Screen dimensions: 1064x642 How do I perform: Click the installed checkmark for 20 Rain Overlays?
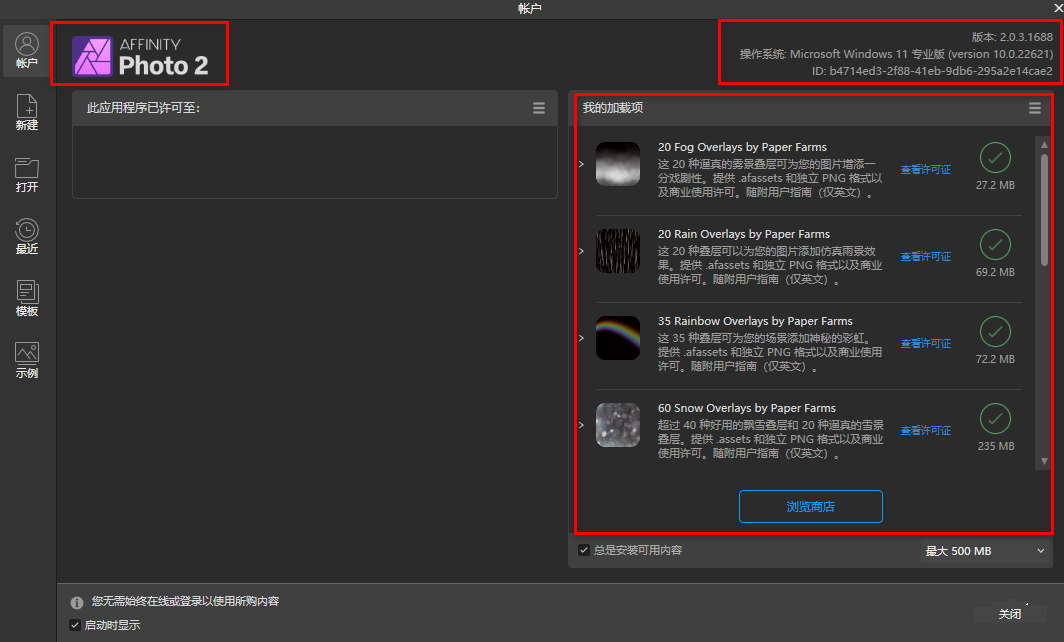coord(995,244)
